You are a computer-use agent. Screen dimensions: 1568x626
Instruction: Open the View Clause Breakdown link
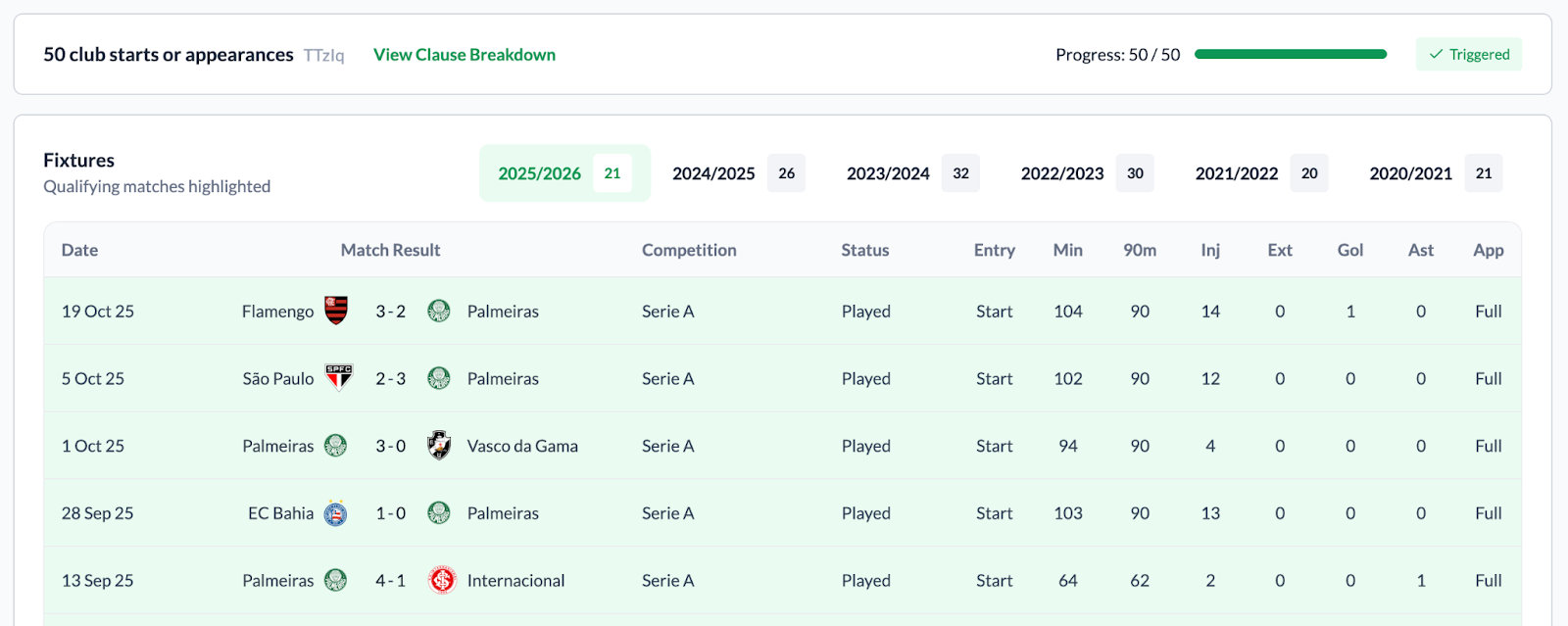465,55
